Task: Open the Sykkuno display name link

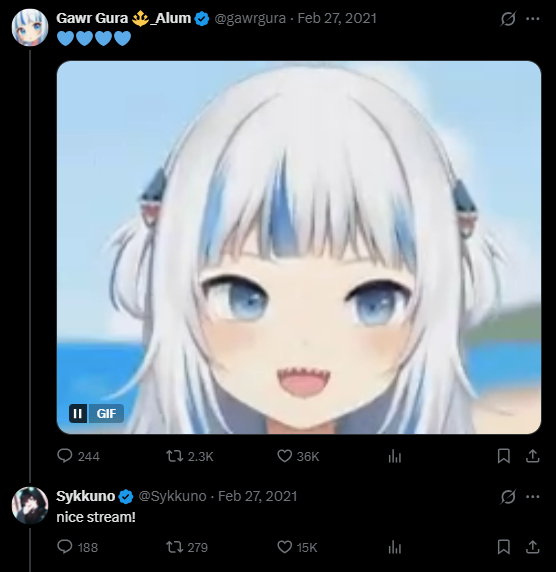Action: pyautogui.click(x=85, y=496)
